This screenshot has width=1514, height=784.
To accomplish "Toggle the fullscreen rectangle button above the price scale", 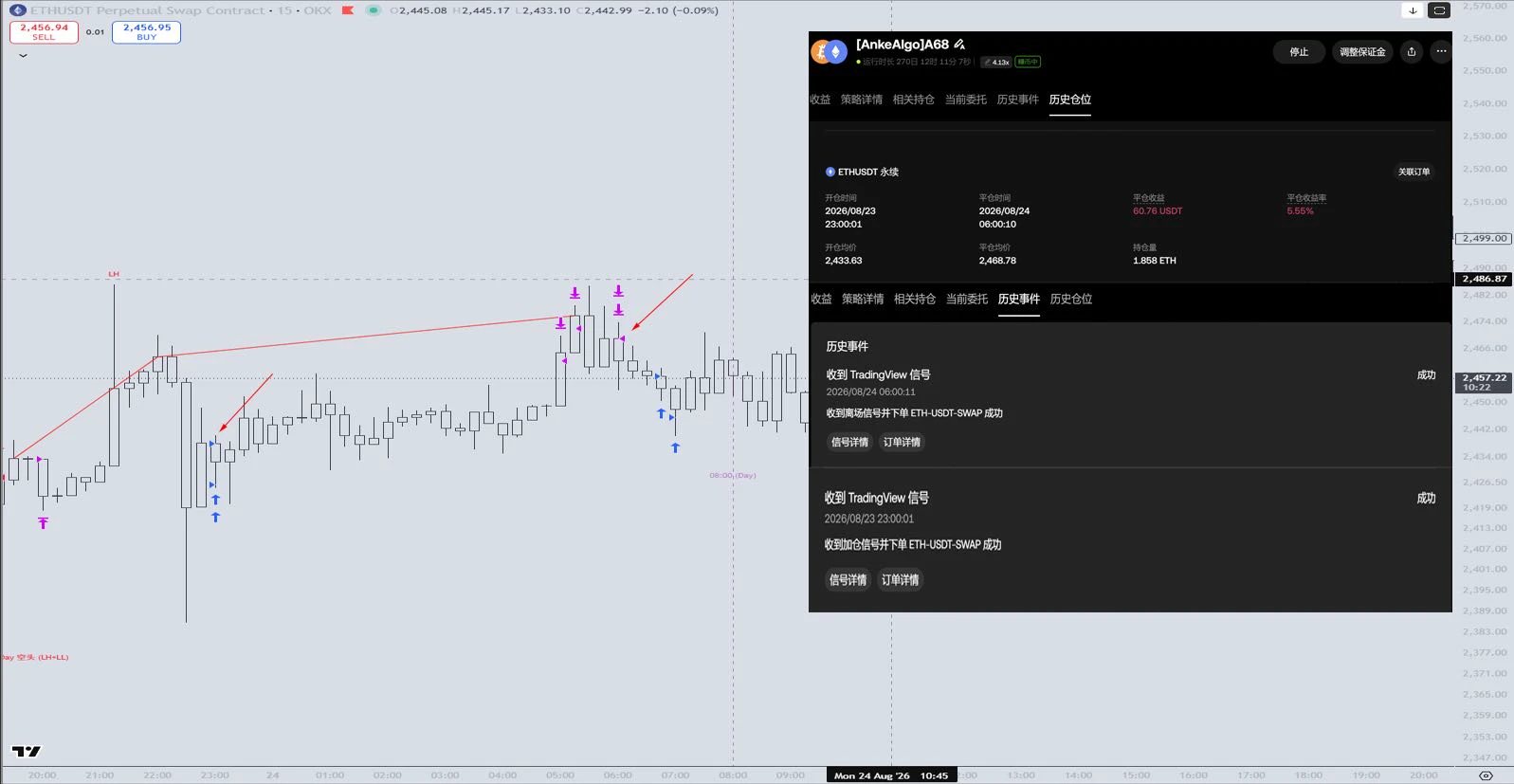I will pos(1439,10).
